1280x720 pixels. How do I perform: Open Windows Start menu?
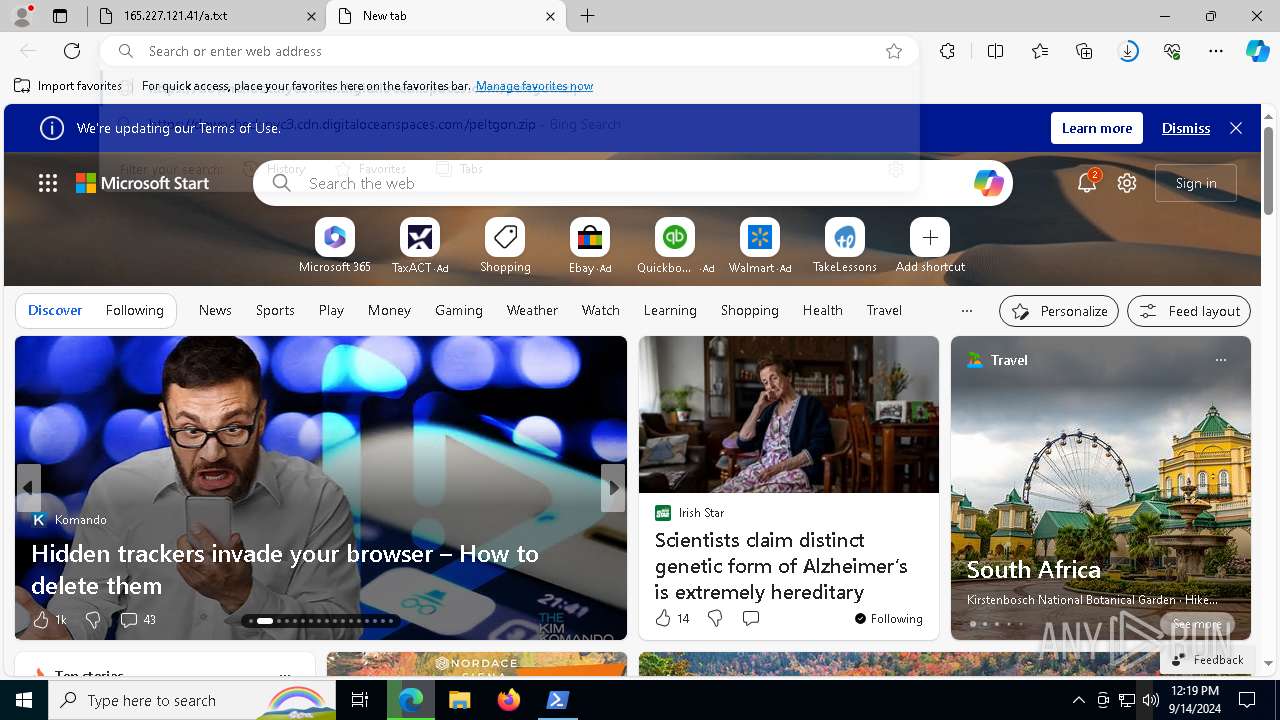(24, 700)
